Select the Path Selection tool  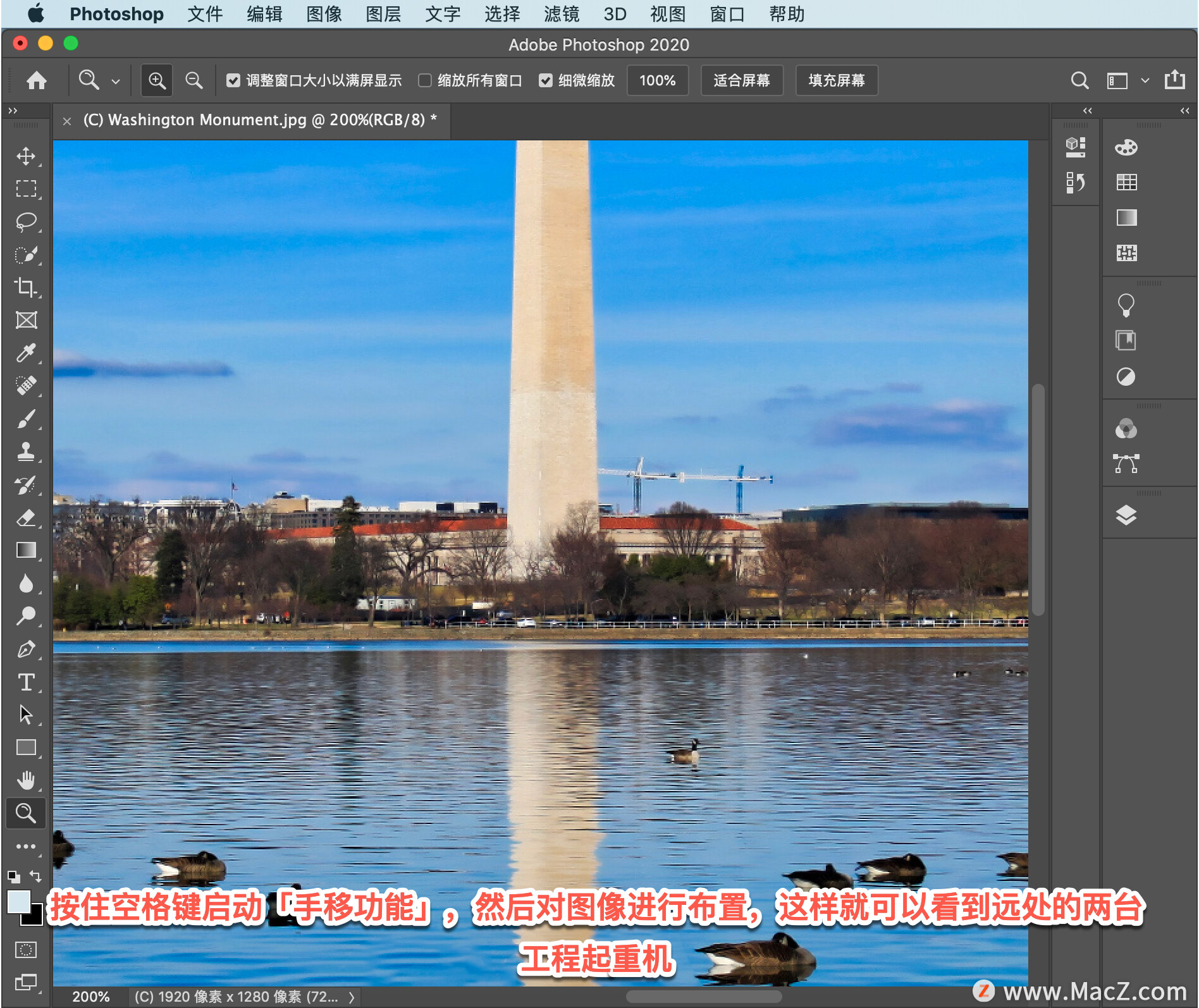pyautogui.click(x=26, y=715)
